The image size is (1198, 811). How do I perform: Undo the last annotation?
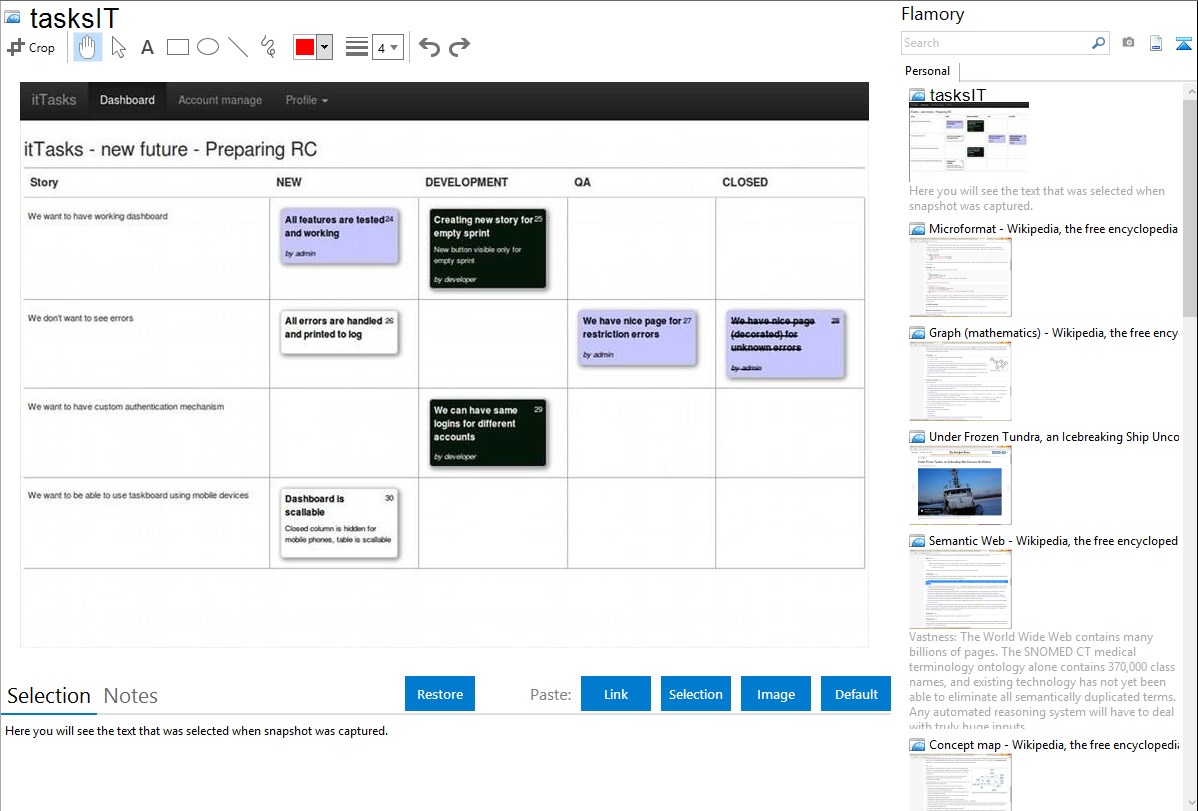pyautogui.click(x=429, y=47)
